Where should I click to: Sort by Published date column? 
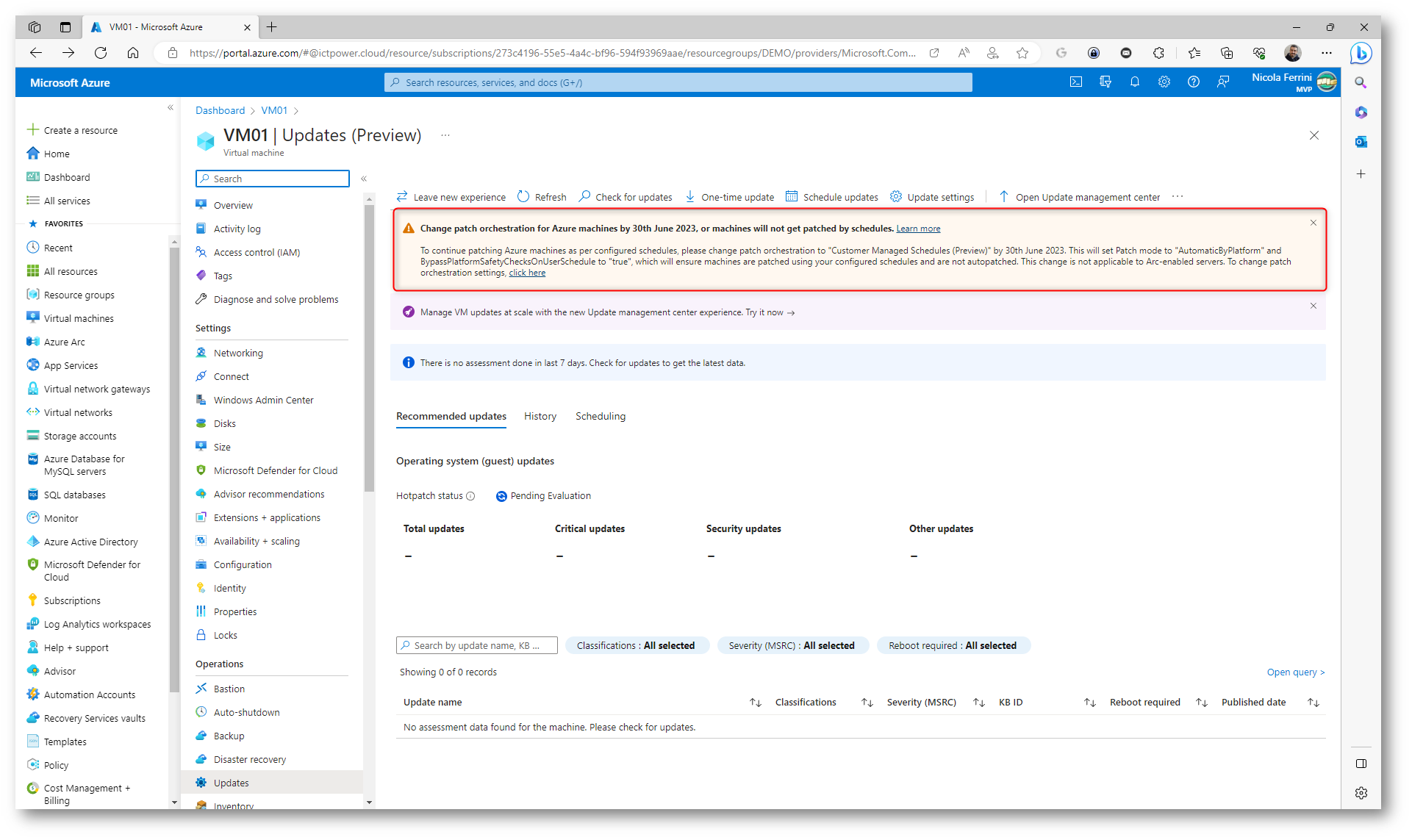pyautogui.click(x=1314, y=703)
